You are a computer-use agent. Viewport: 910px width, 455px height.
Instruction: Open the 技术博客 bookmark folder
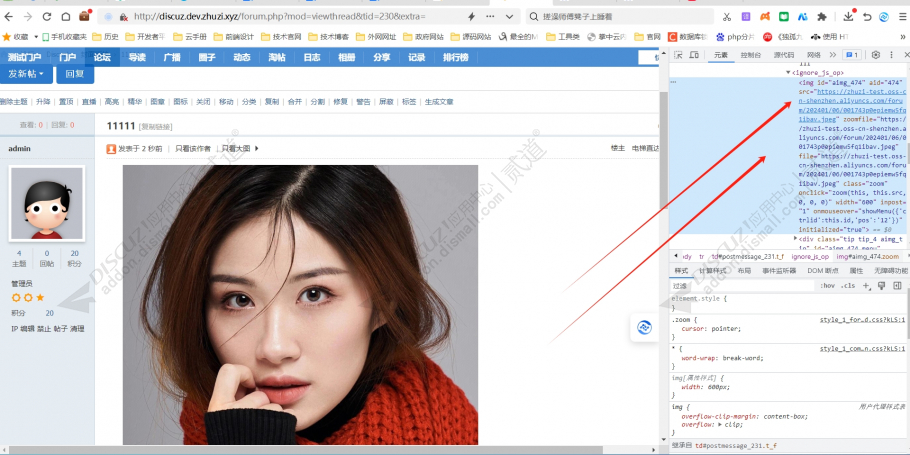coord(328,37)
